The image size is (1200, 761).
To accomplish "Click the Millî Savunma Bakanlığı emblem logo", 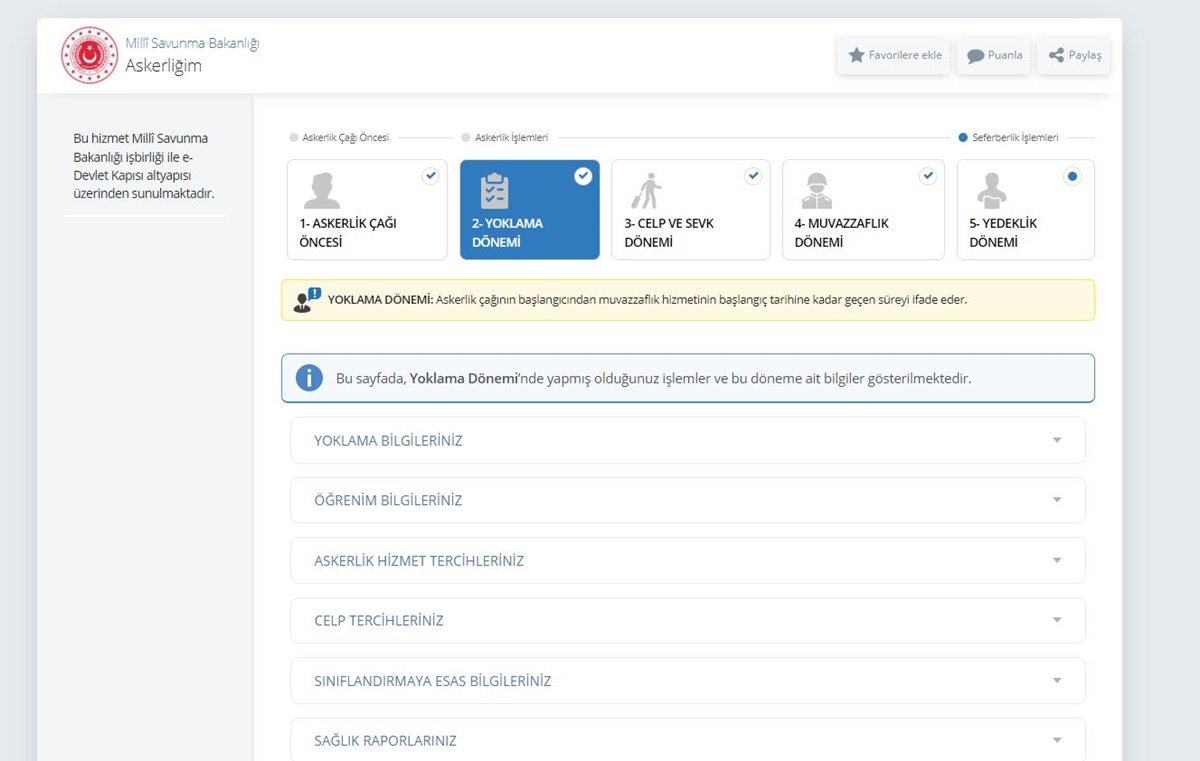I will (89, 55).
